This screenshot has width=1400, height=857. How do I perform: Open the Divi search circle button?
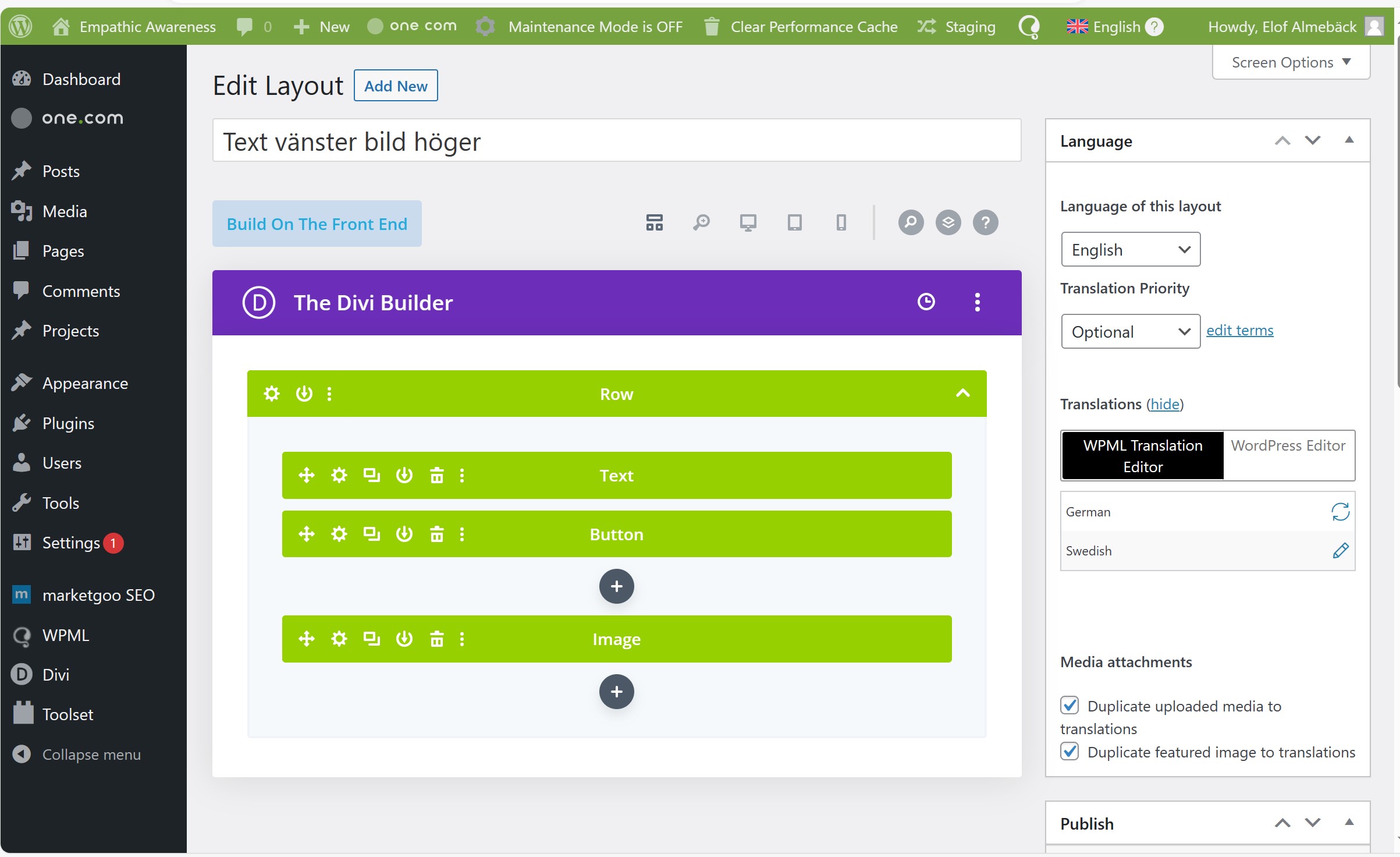911,222
